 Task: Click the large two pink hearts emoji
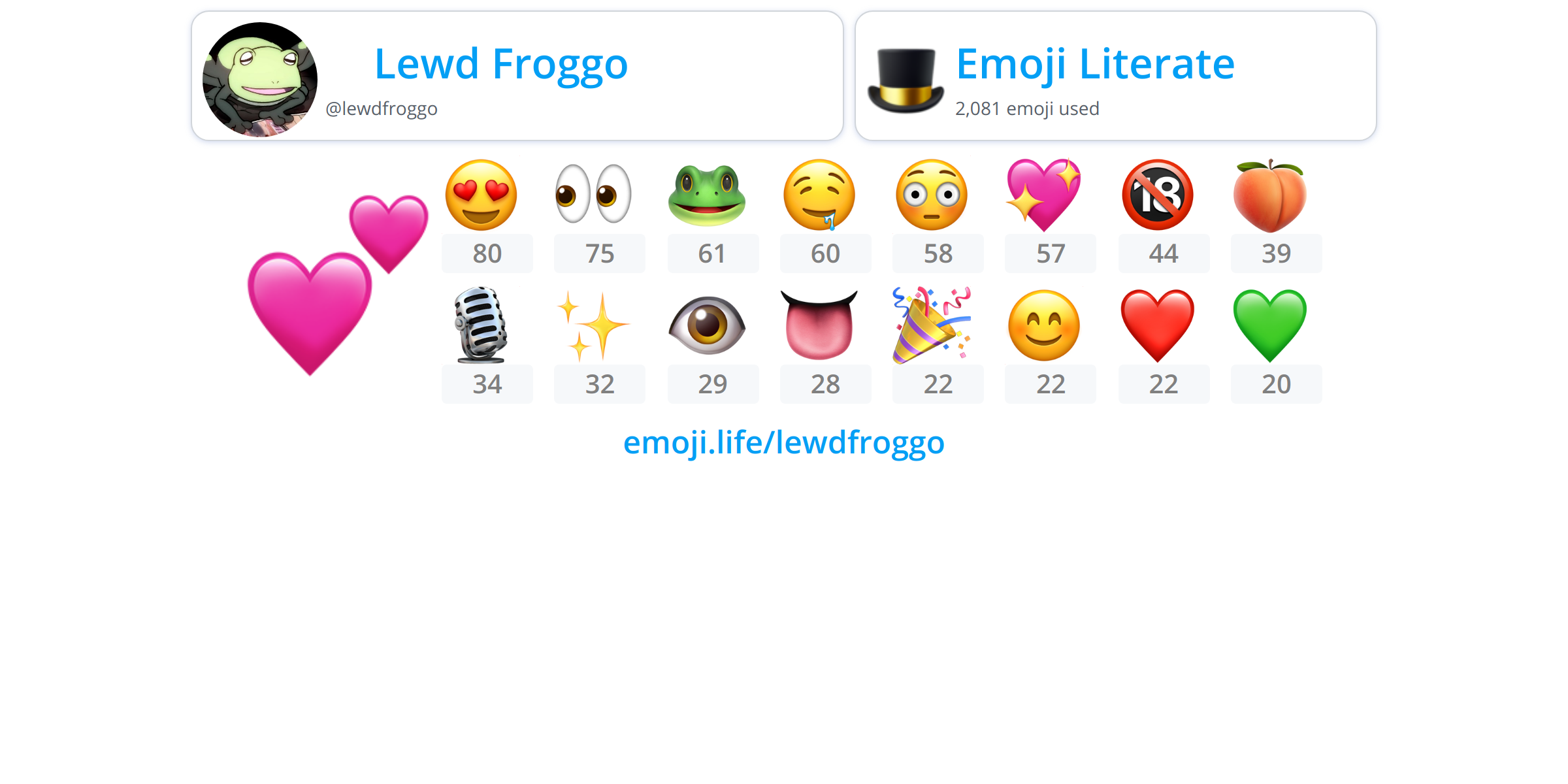pos(338,286)
